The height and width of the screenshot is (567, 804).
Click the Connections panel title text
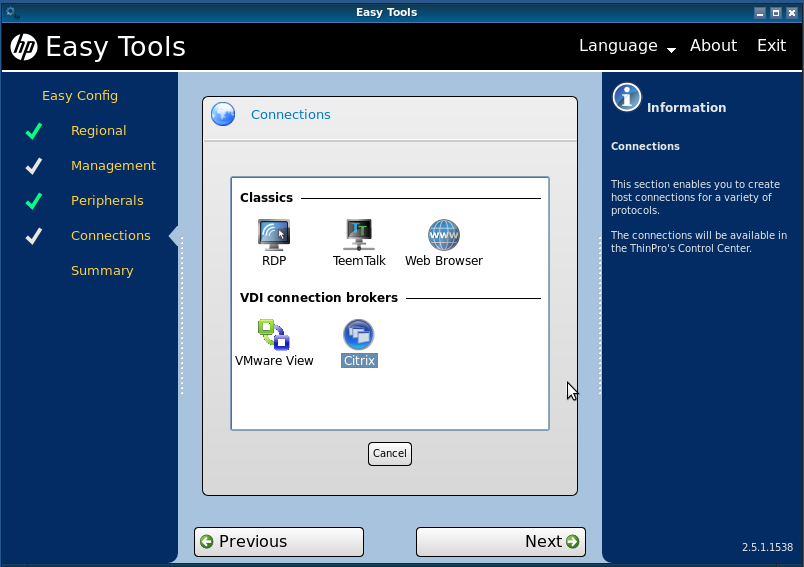pyautogui.click(x=291, y=114)
